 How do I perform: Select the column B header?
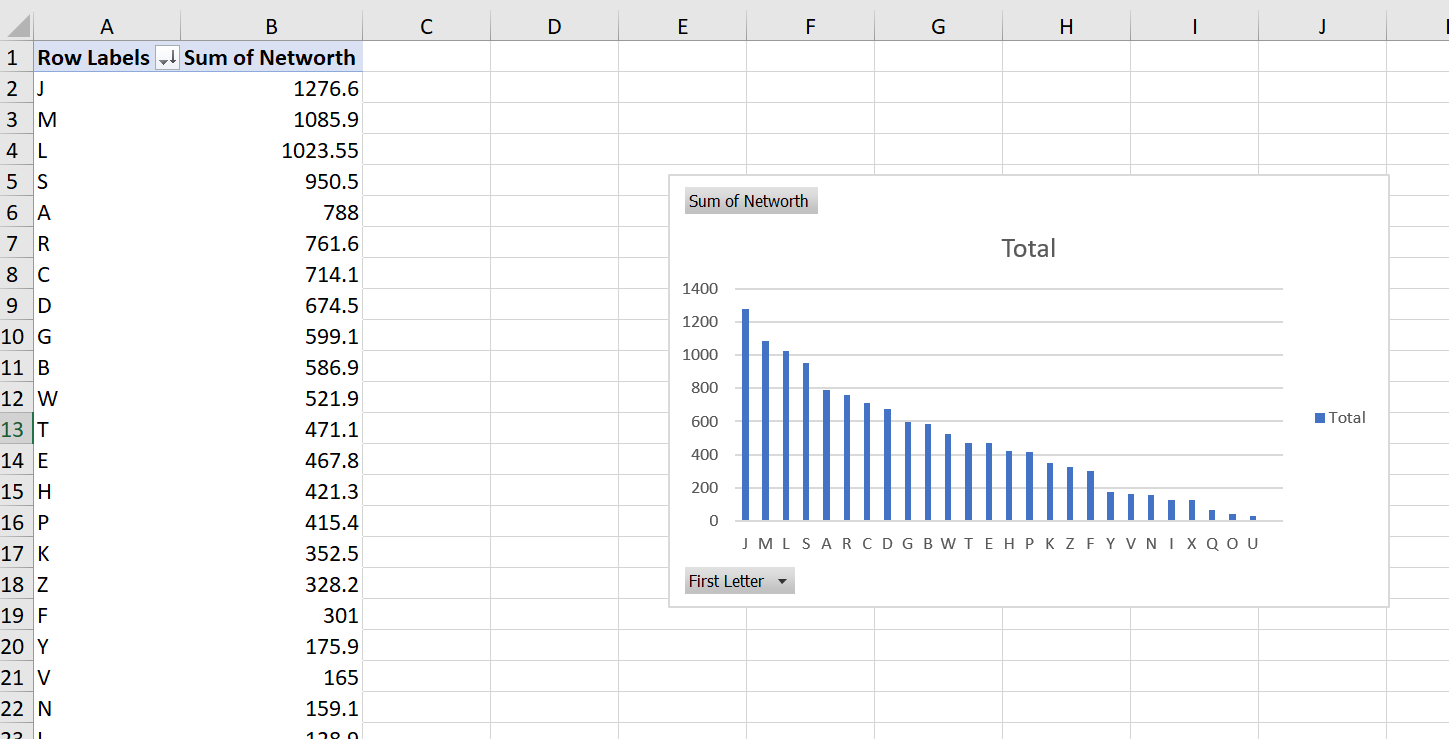271,27
